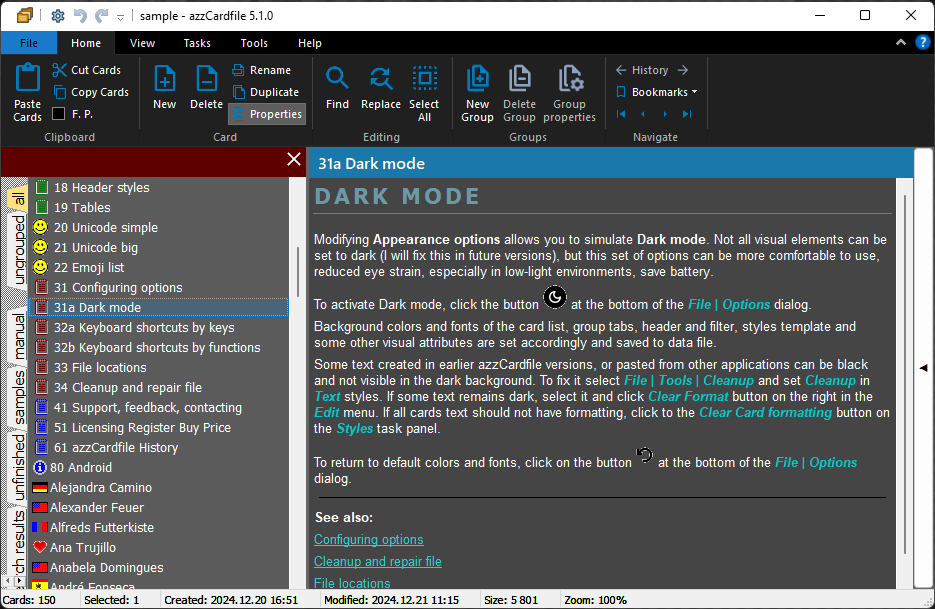Open card Properties
This screenshot has height=609, width=935.
point(267,114)
